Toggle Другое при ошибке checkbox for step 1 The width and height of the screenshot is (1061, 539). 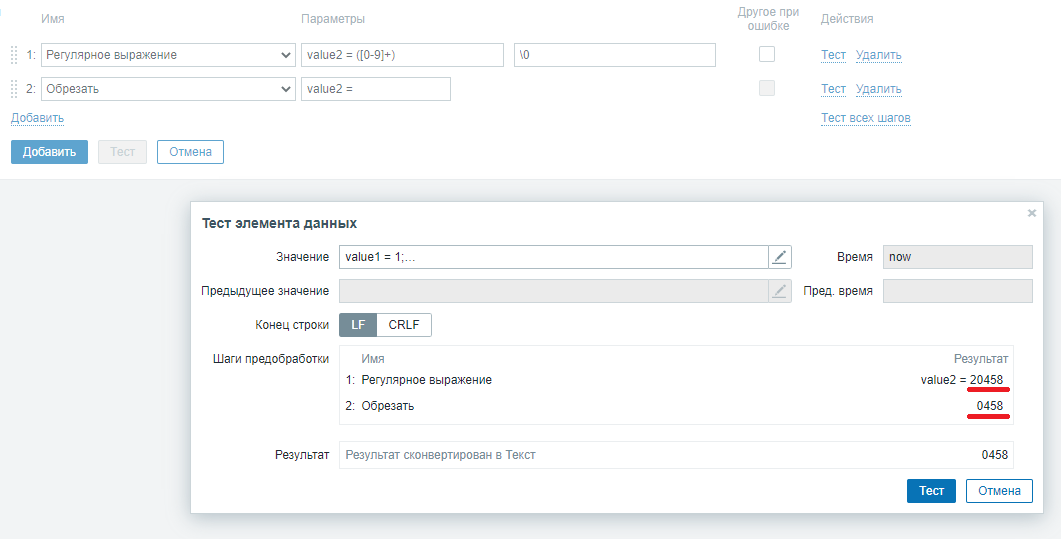pyautogui.click(x=767, y=54)
